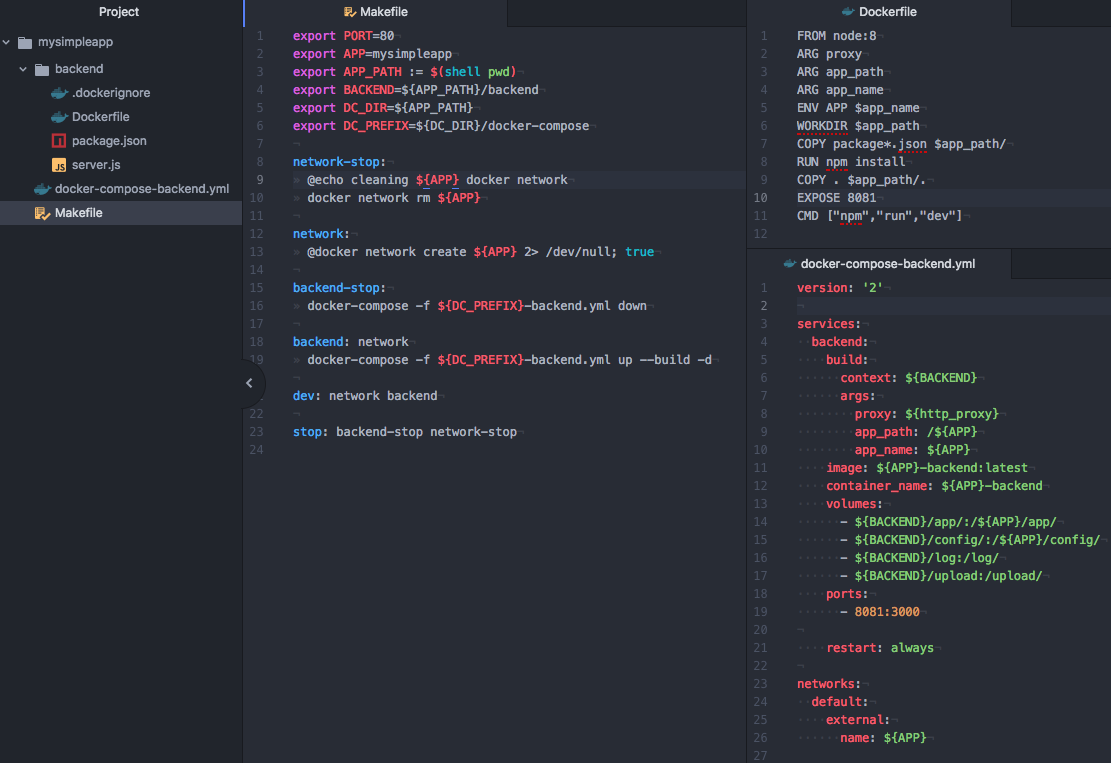Collapse the mysimpleapp root folder
This screenshot has height=763, width=1111.
click(6, 43)
